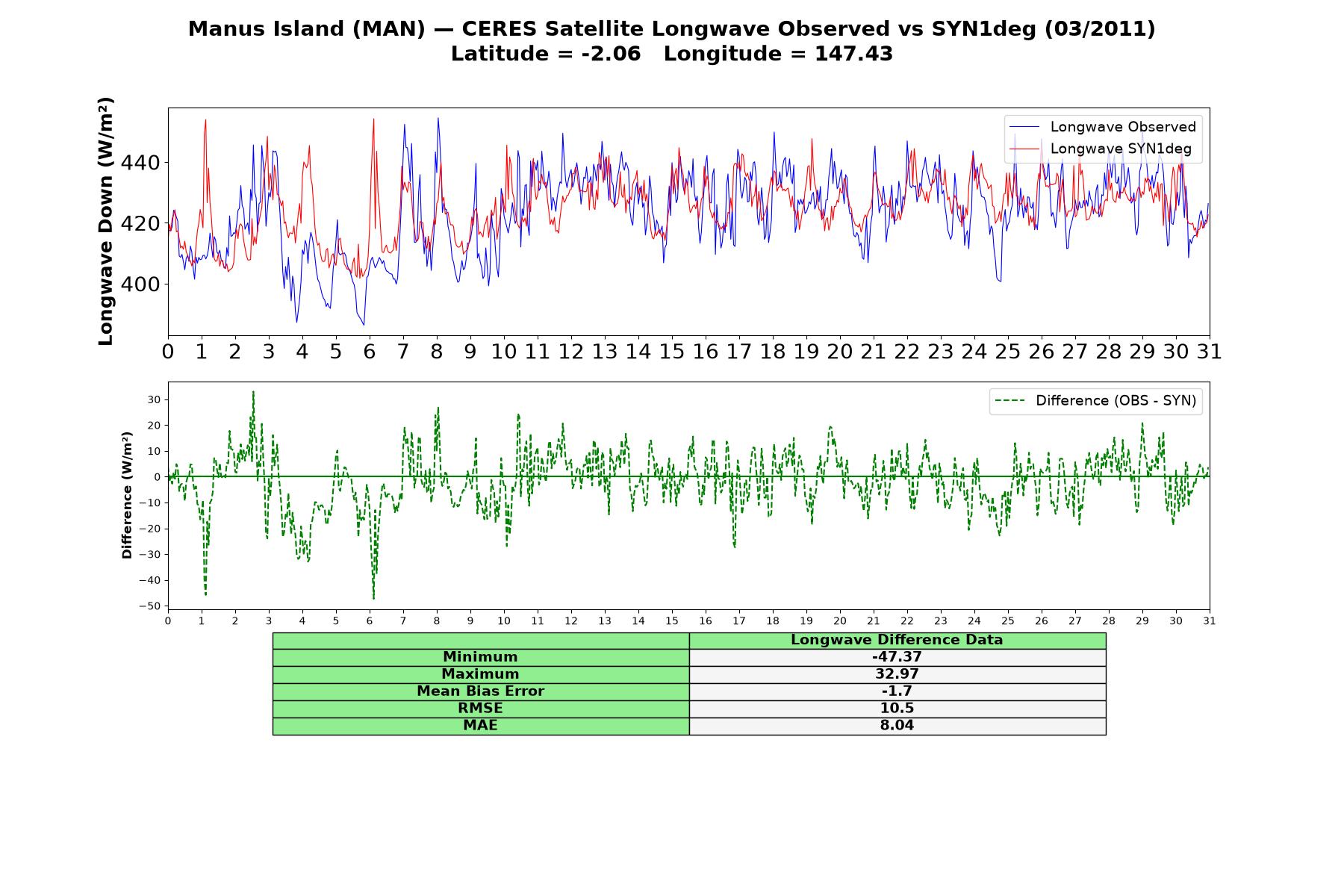Click the Longwave Difference Data table header
The image size is (1344, 896).
pyautogui.click(x=897, y=640)
